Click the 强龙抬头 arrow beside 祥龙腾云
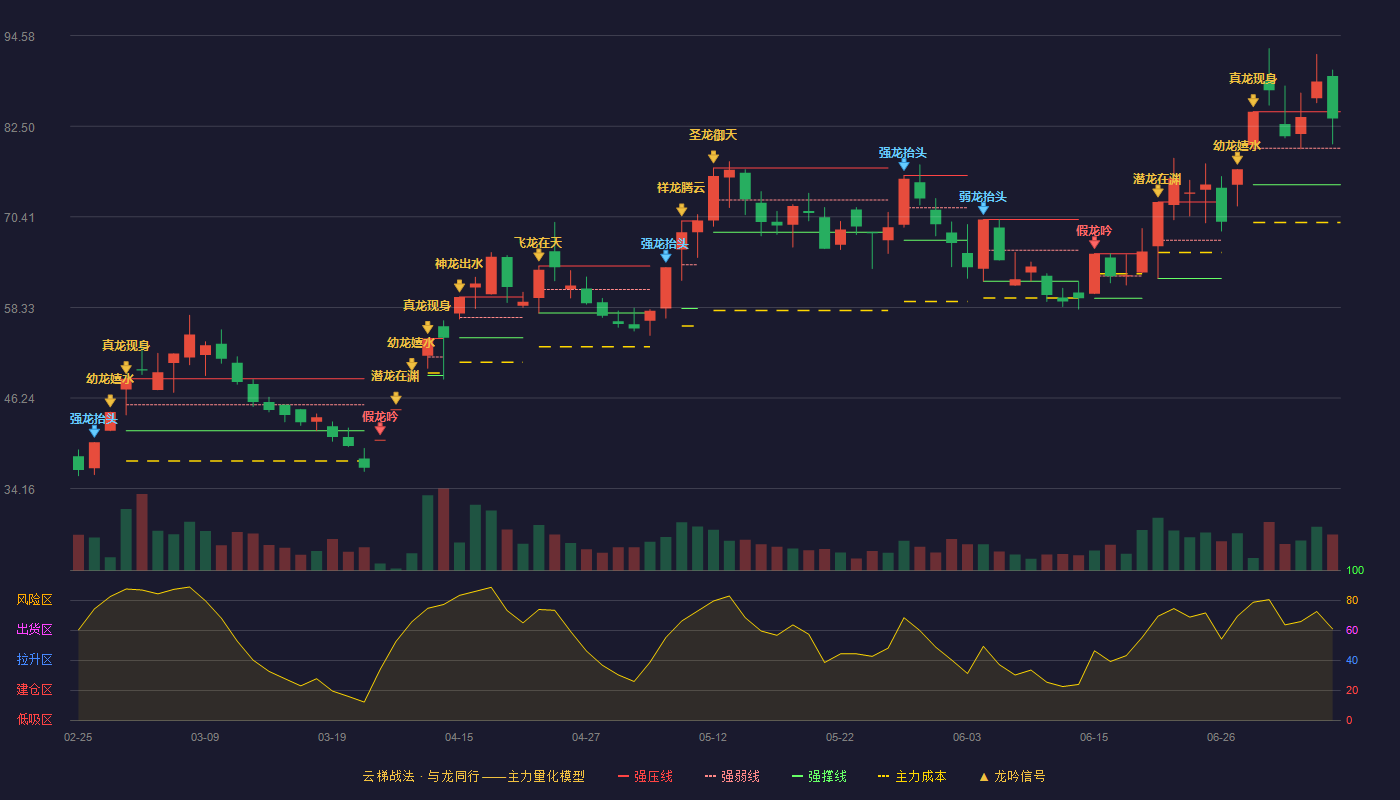The width and height of the screenshot is (1400, 800). pos(665,256)
